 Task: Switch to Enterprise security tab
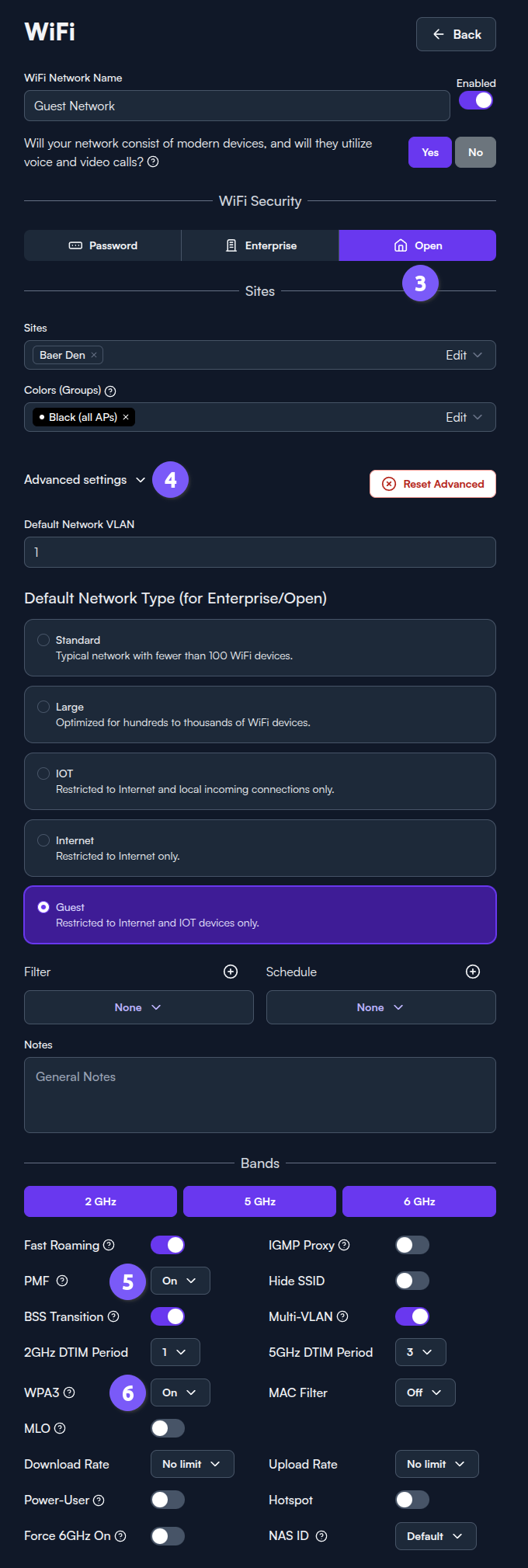[x=260, y=245]
